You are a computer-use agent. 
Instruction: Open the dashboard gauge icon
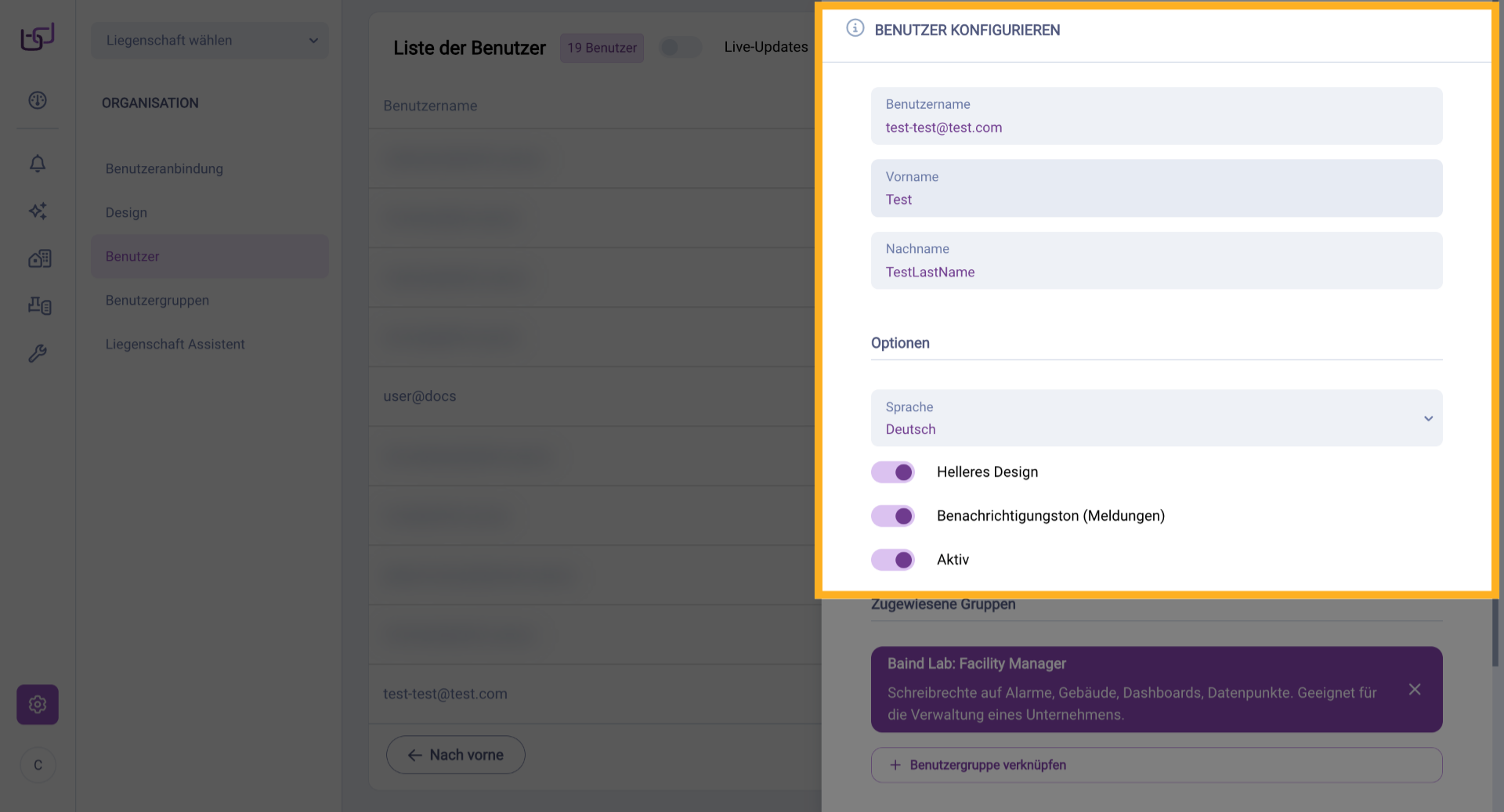[38, 100]
